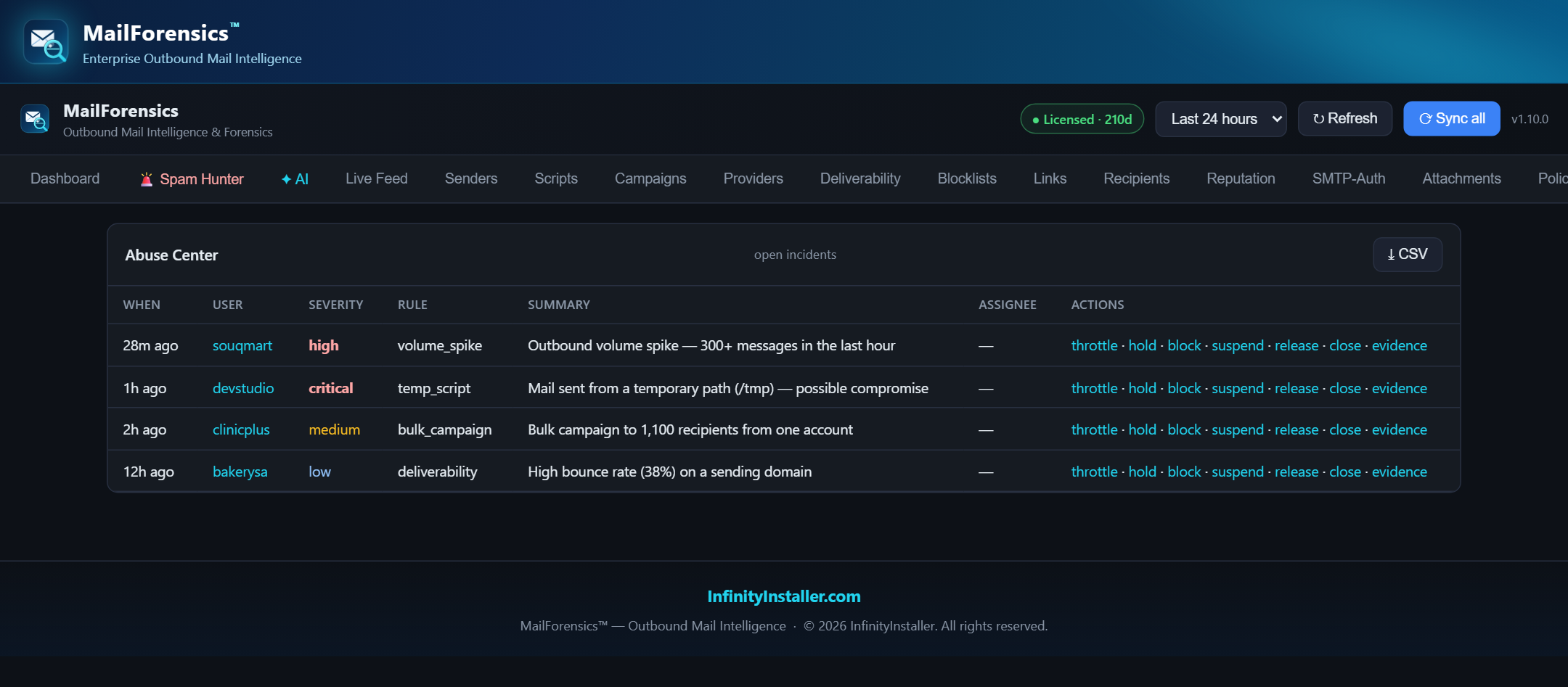Switch to the AI tab
Screen dimensions: 1568x687
[295, 179]
